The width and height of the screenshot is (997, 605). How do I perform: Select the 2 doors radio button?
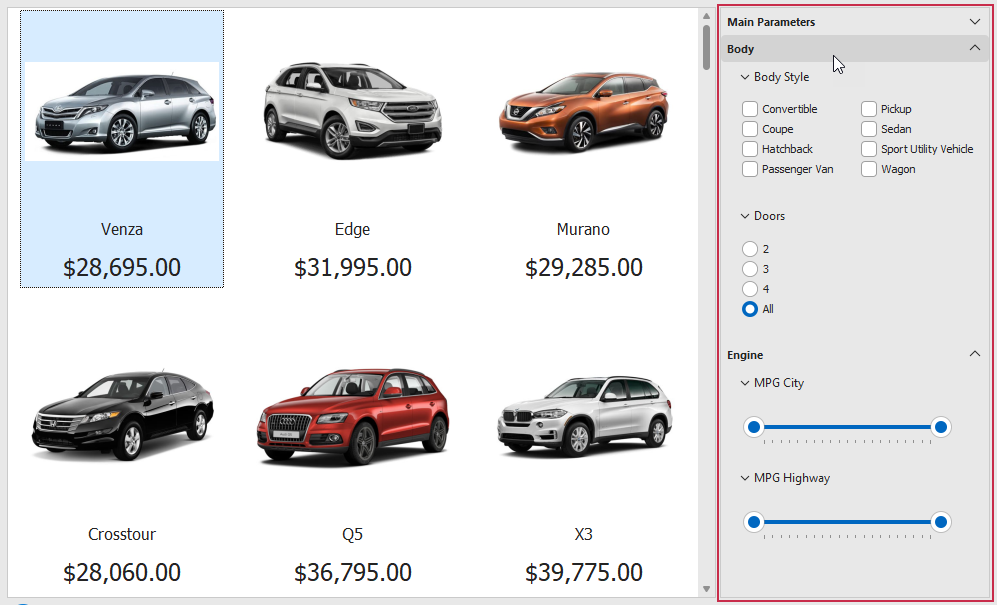[750, 249]
